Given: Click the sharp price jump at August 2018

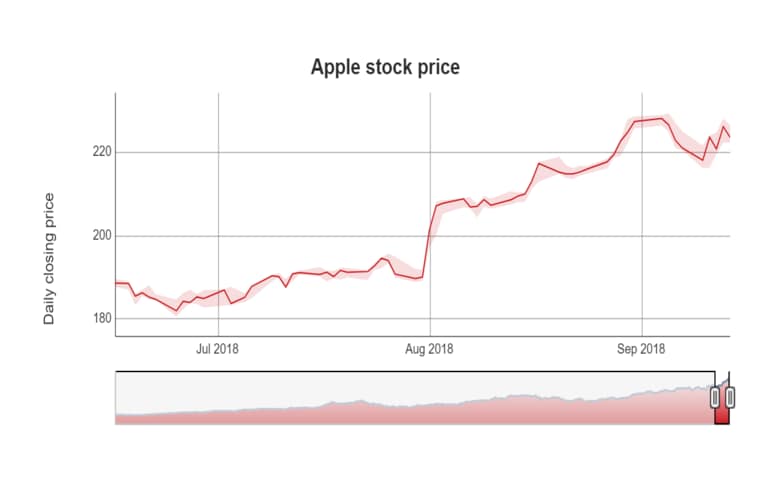Looking at the screenshot, I should (431, 230).
